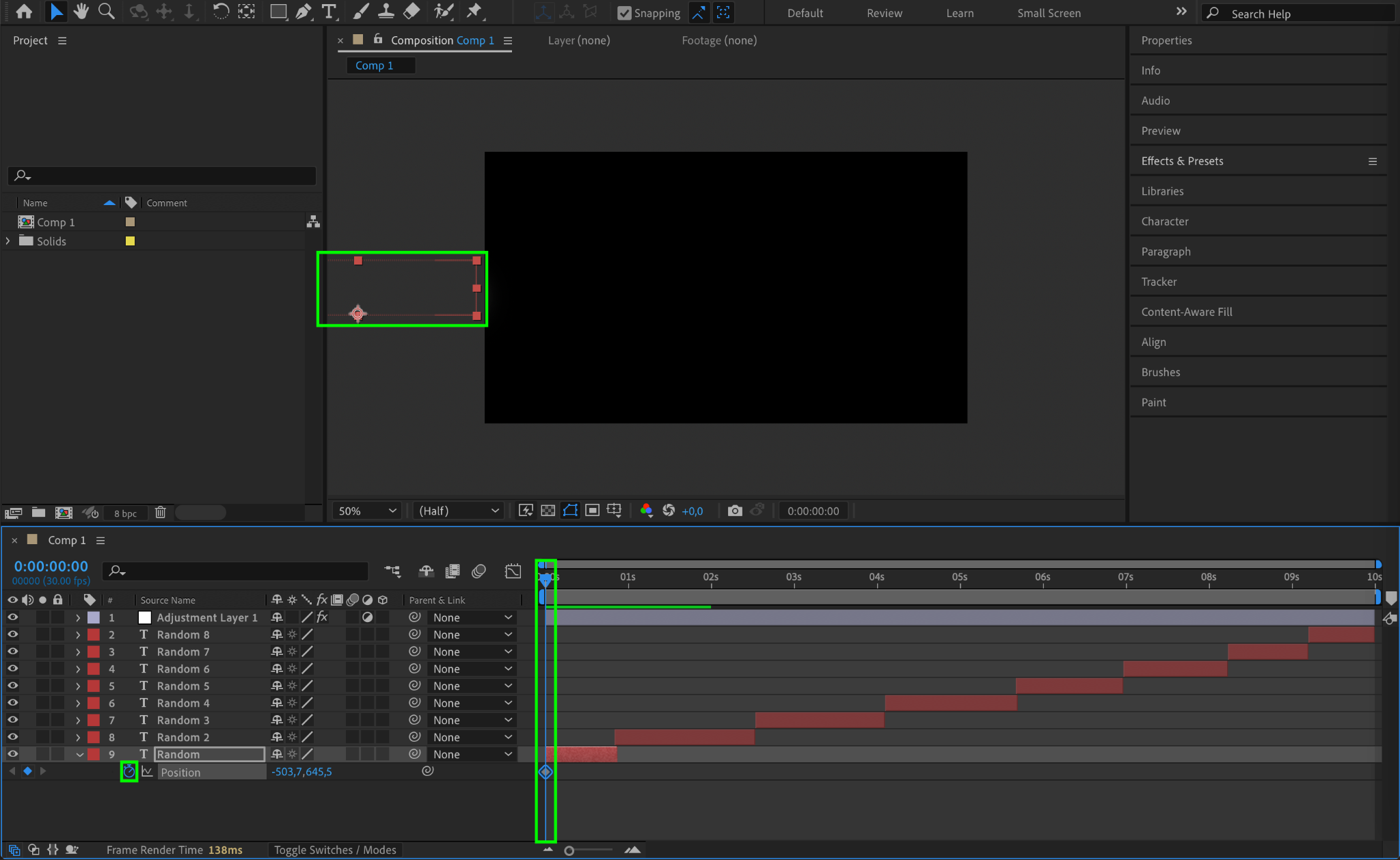Screen dimensions: 1400x860
Task: Open the Effects & Presets panel
Action: click(x=1182, y=161)
